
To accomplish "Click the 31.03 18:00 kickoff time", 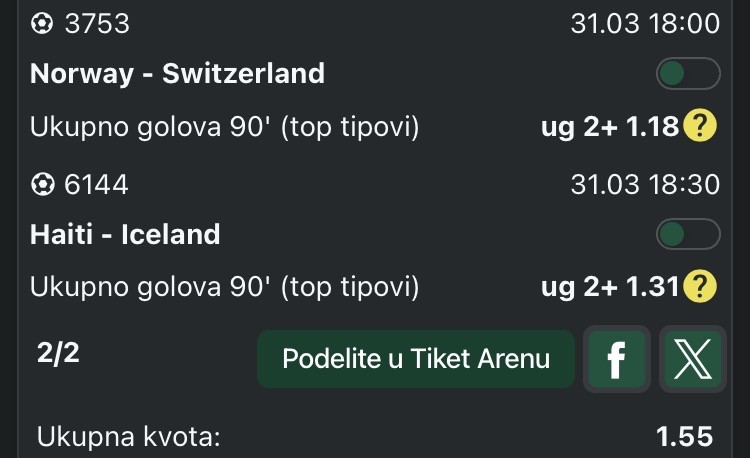I will tap(644, 24).
